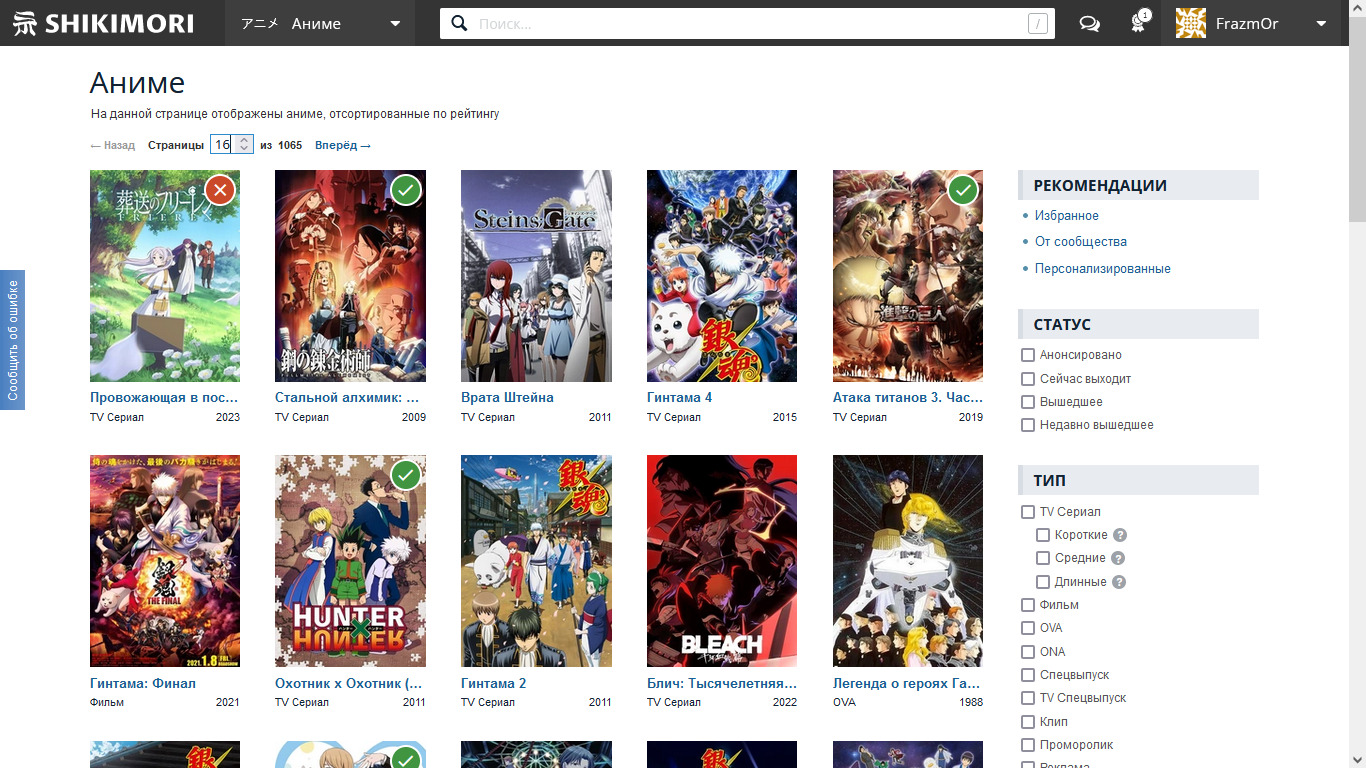This screenshot has width=1366, height=768.
Task: Enable the Короткие length filter
Action: click(x=1043, y=535)
